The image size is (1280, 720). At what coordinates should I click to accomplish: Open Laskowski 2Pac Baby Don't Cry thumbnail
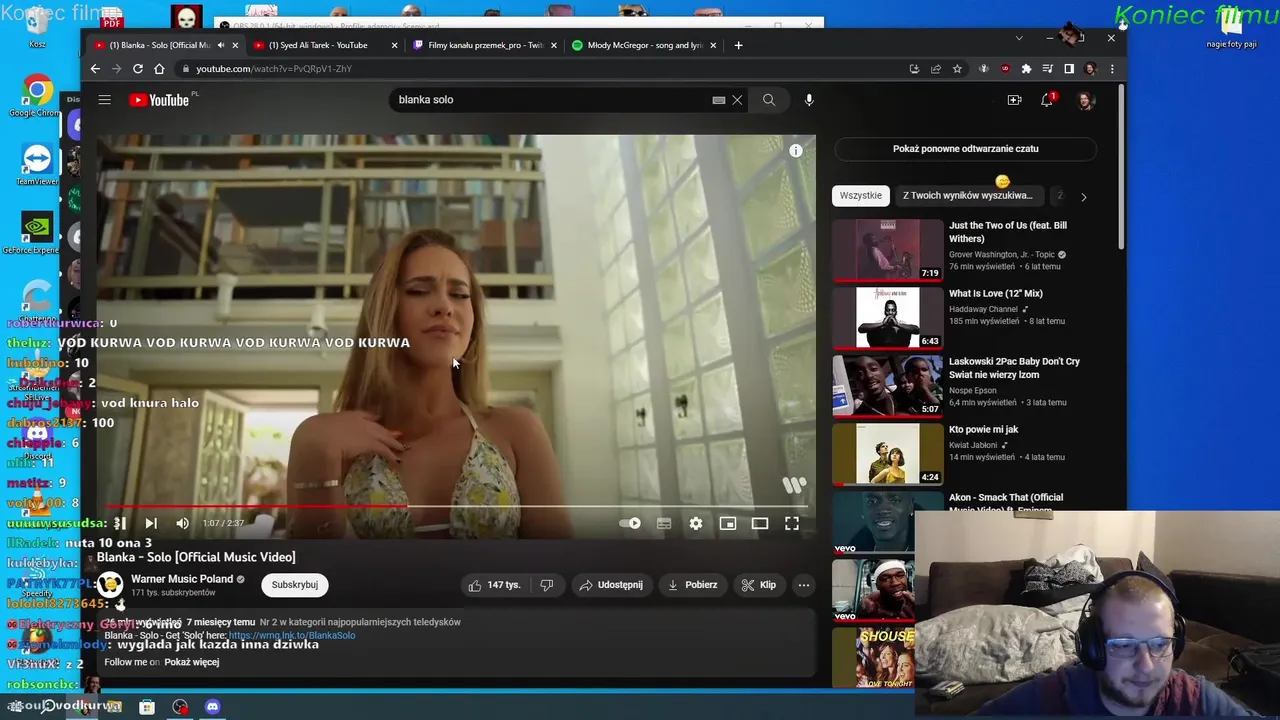(x=887, y=386)
